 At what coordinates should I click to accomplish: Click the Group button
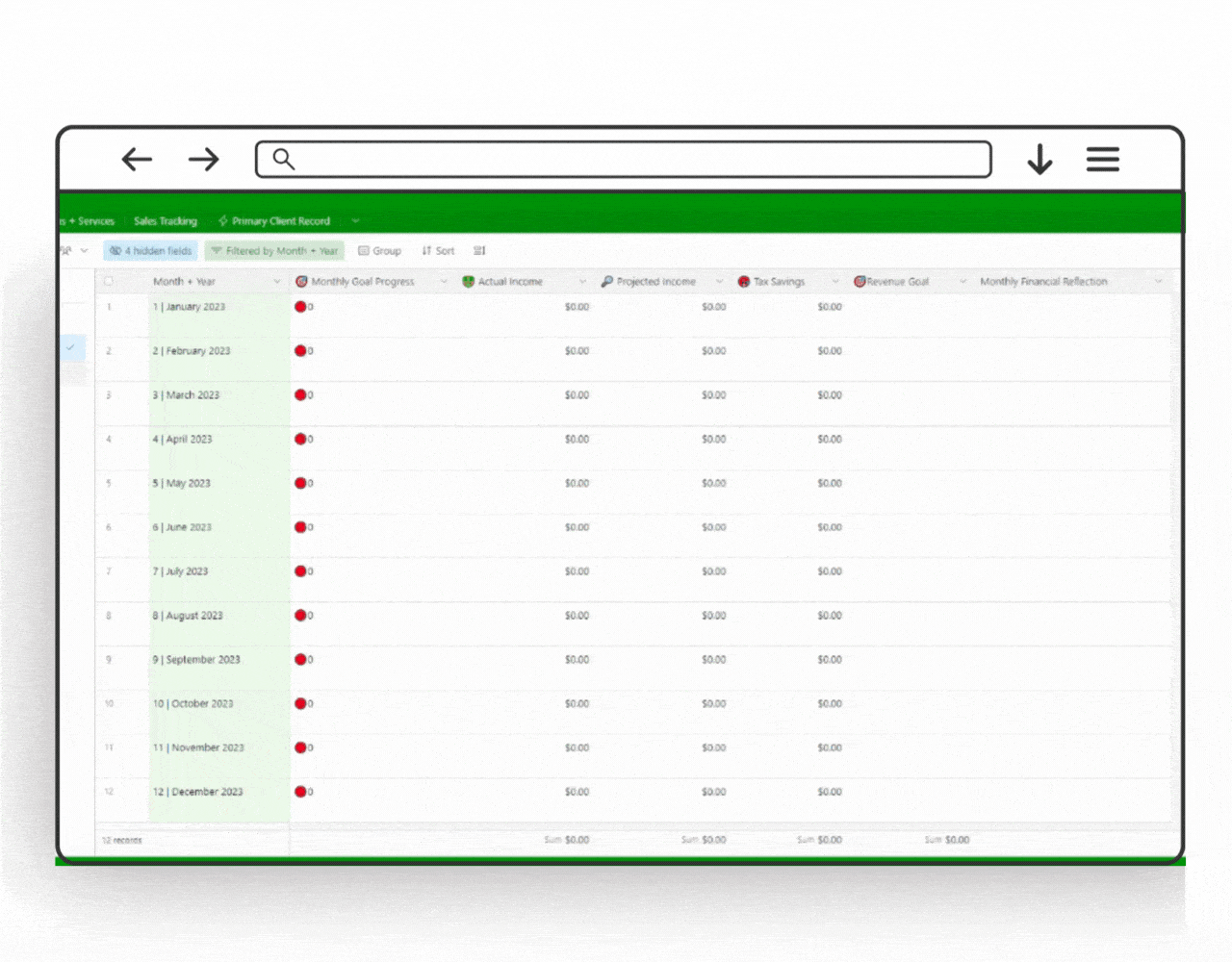pos(380,251)
